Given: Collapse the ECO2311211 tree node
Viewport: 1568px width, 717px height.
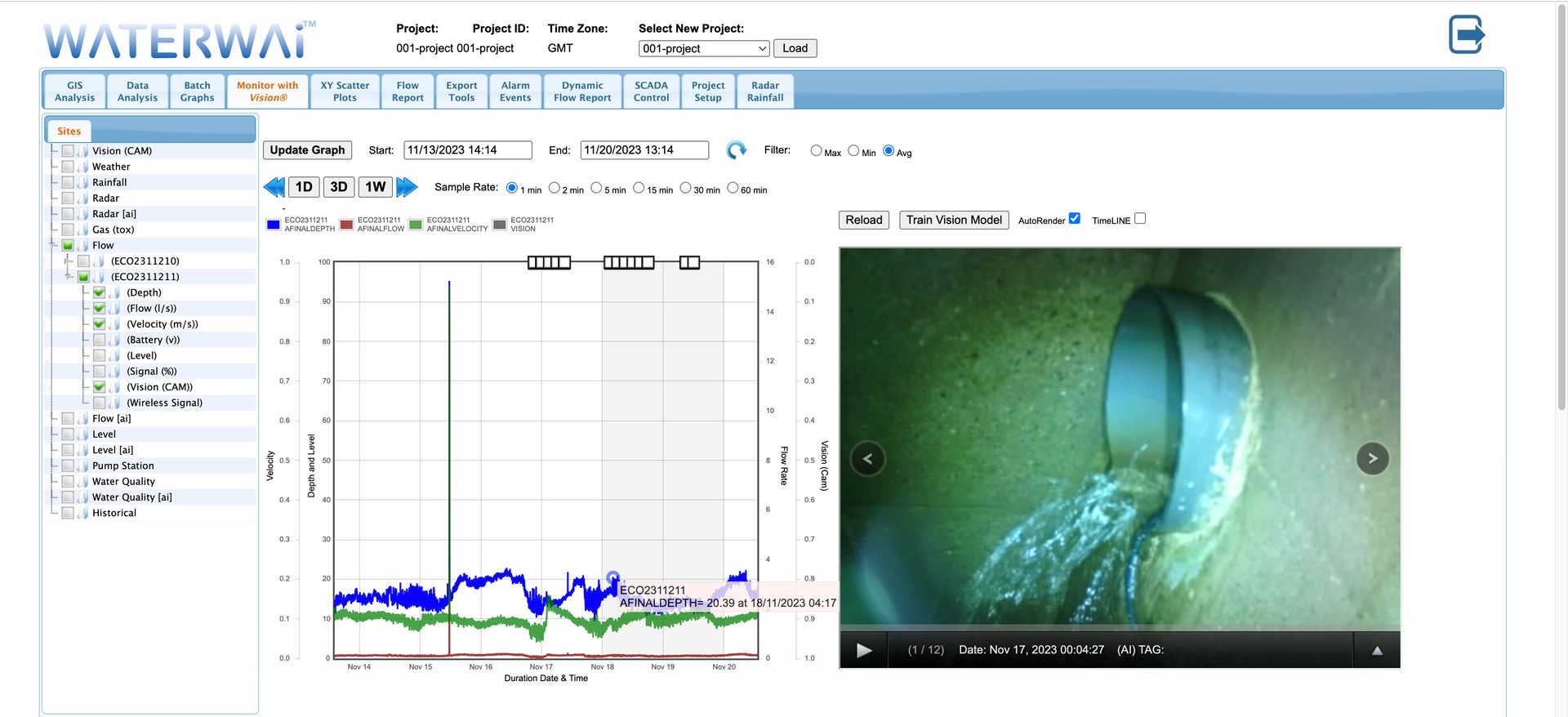Looking at the screenshot, I should pos(69,277).
